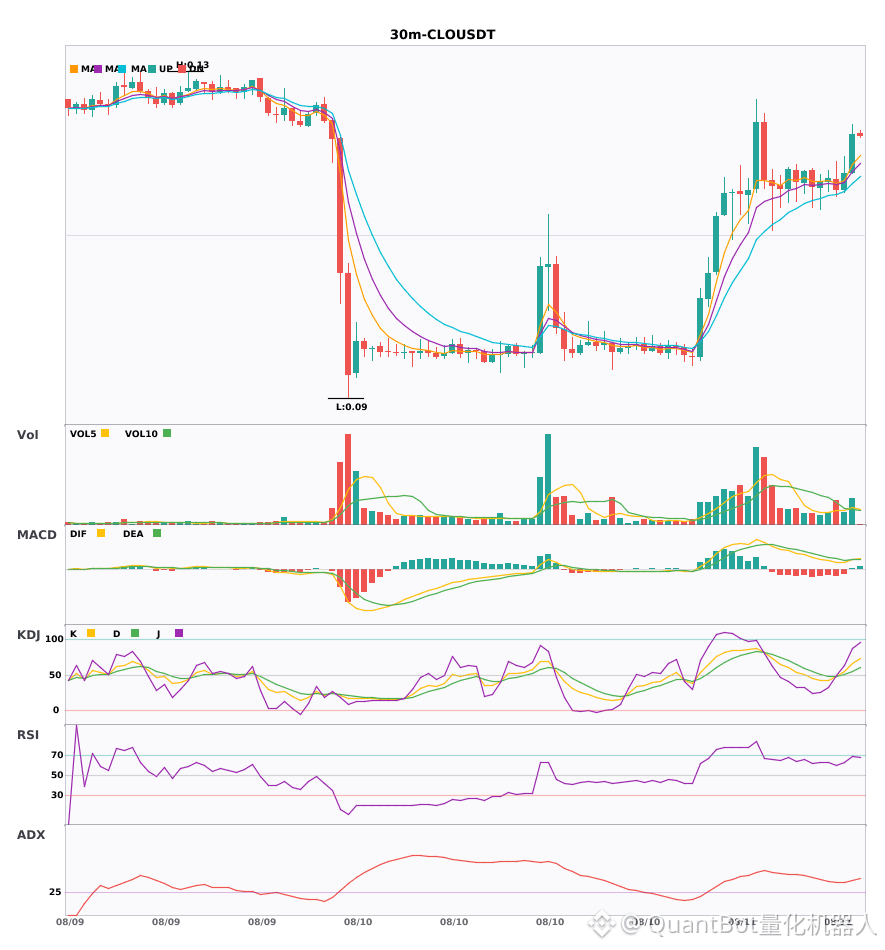Viewport: 885px width, 950px height.
Task: Click the VOL5 legend text
Action: click(83, 434)
